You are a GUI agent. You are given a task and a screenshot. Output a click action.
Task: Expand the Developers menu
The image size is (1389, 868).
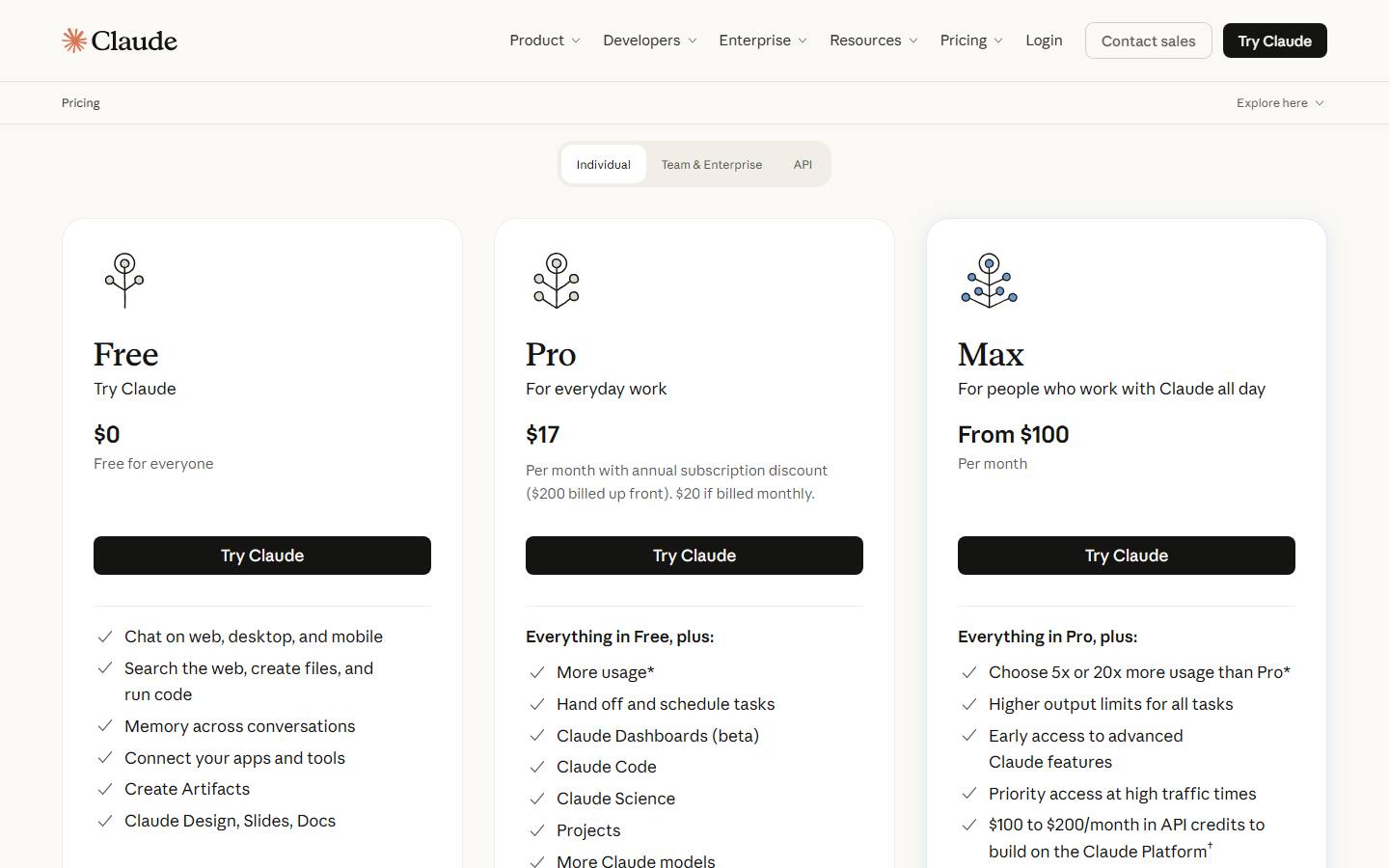(650, 41)
